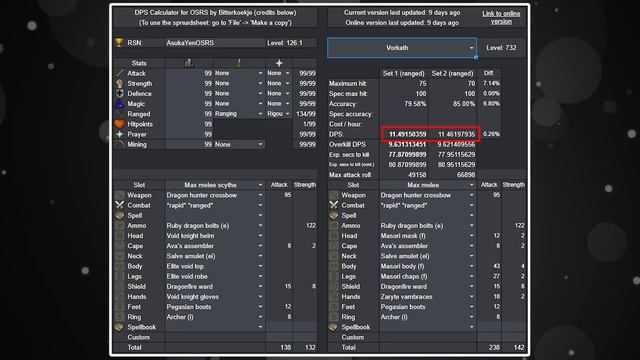Select the Set 1 DPS value 11.49150359
Viewport: 640px width, 360px height.
coord(407,134)
